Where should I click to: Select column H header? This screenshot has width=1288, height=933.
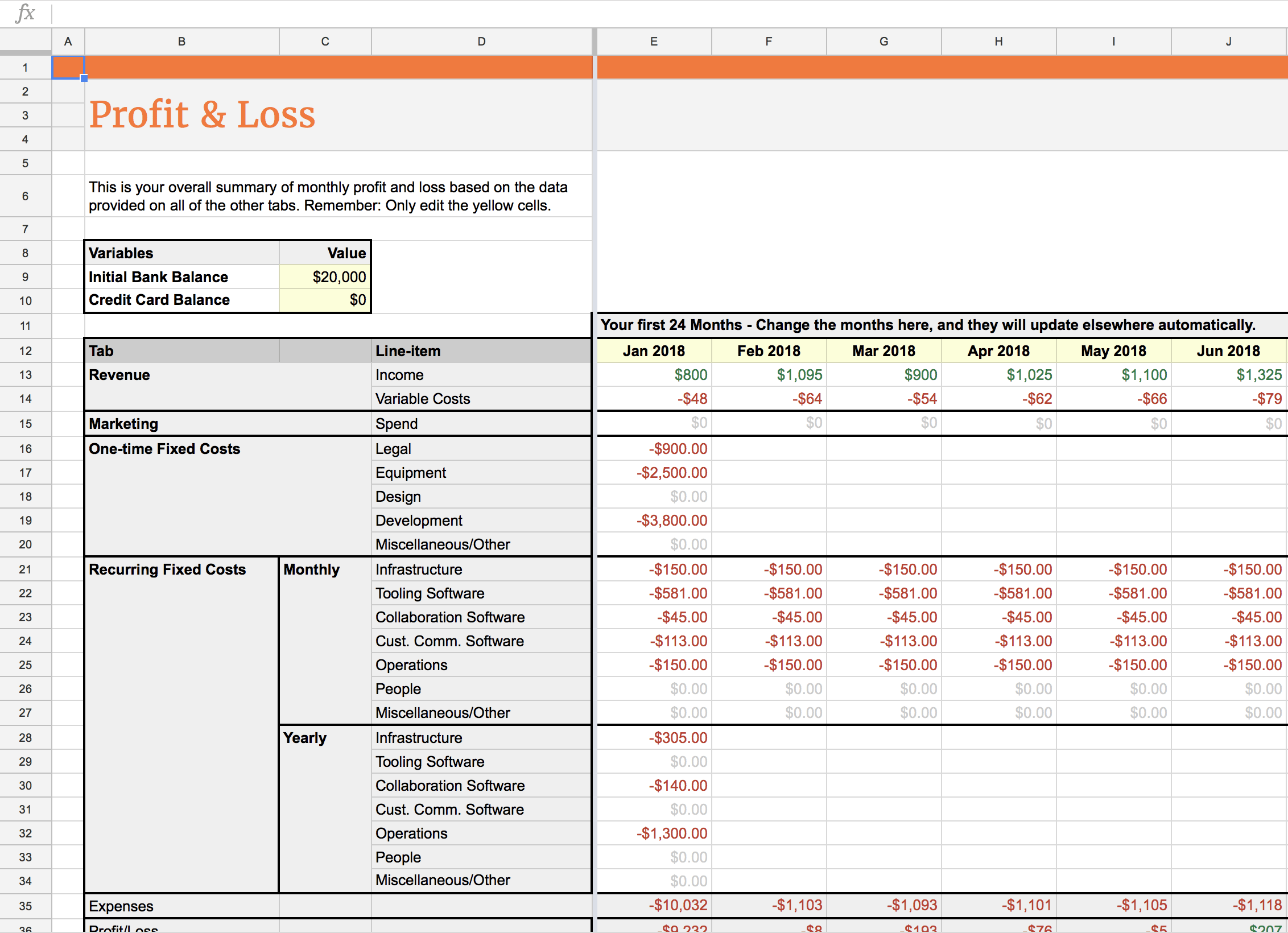tap(999, 42)
